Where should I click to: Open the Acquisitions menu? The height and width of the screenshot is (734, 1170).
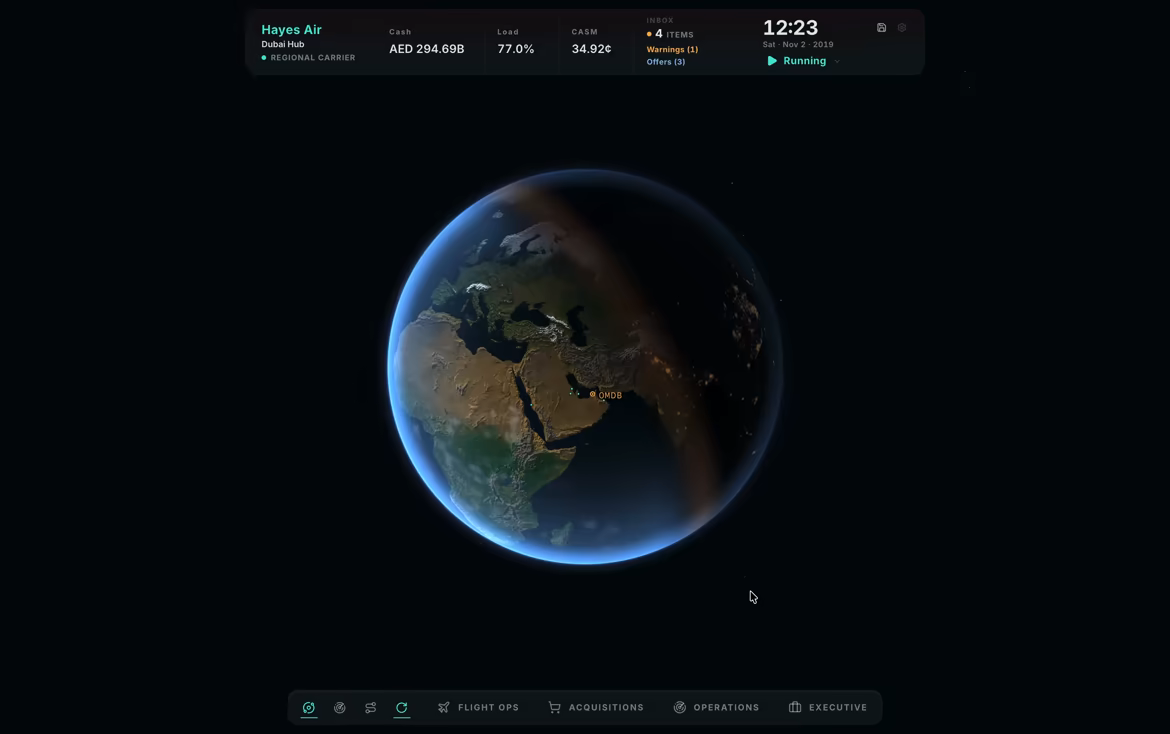click(x=596, y=707)
